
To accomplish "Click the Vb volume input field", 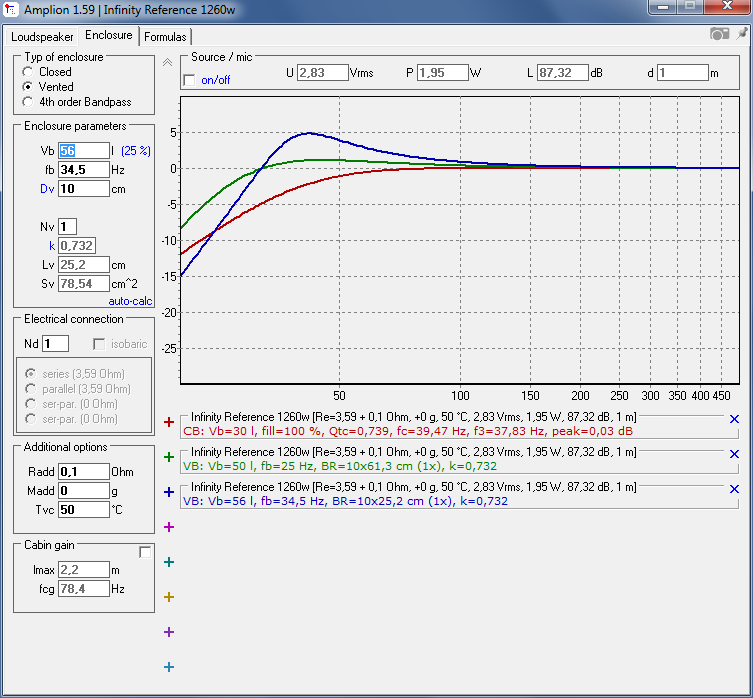I will [84, 150].
